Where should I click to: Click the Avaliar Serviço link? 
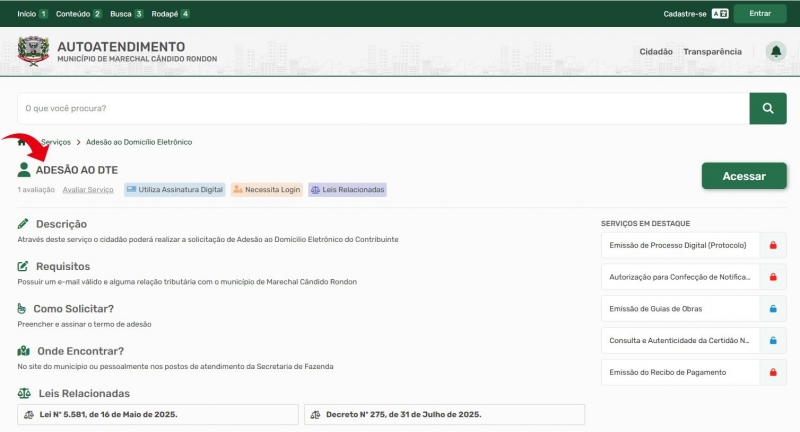[x=88, y=189]
